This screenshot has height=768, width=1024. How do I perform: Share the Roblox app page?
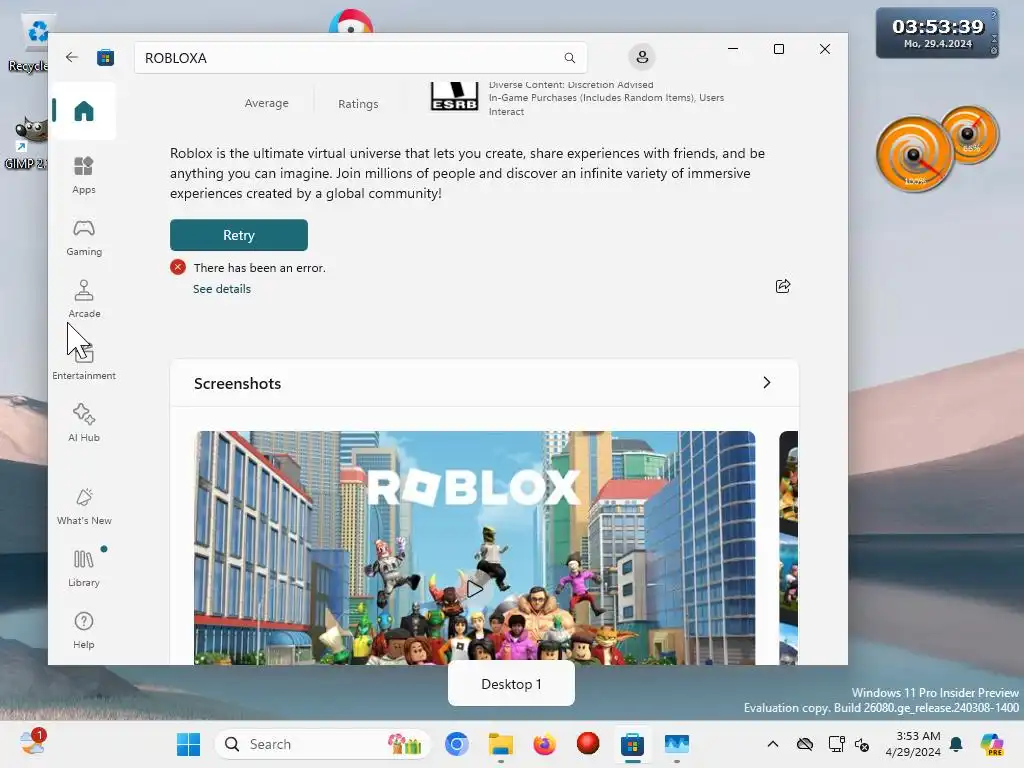pos(782,286)
